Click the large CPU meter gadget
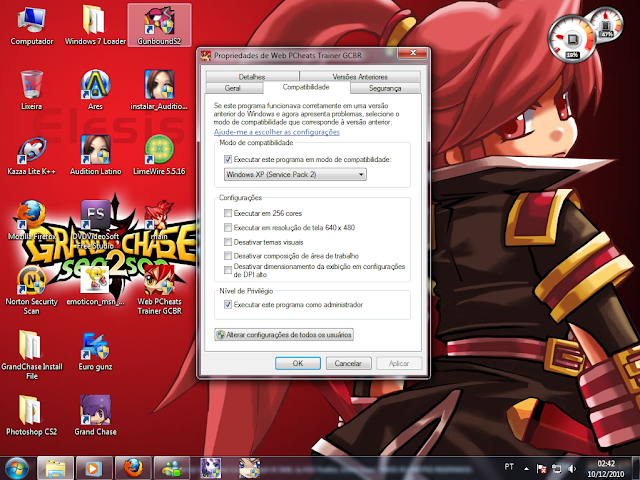 (x=571, y=40)
